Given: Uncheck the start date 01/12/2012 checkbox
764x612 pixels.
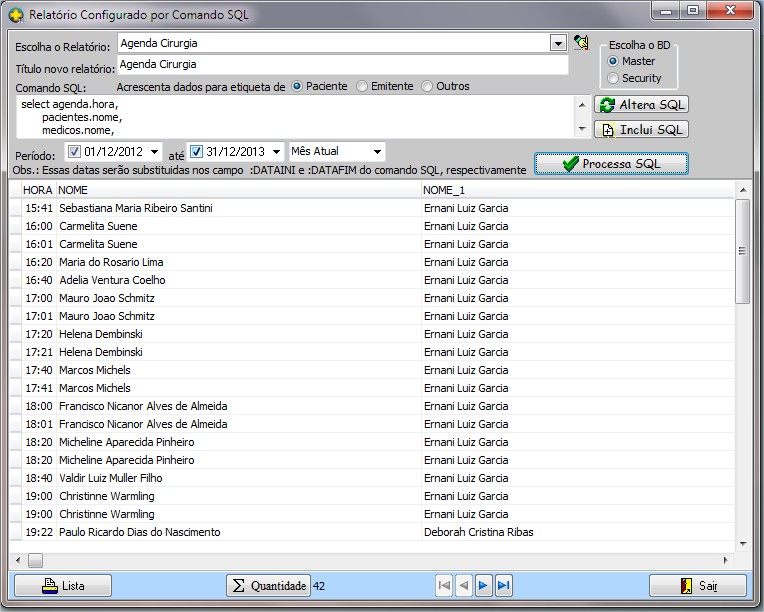Looking at the screenshot, I should 74,152.
